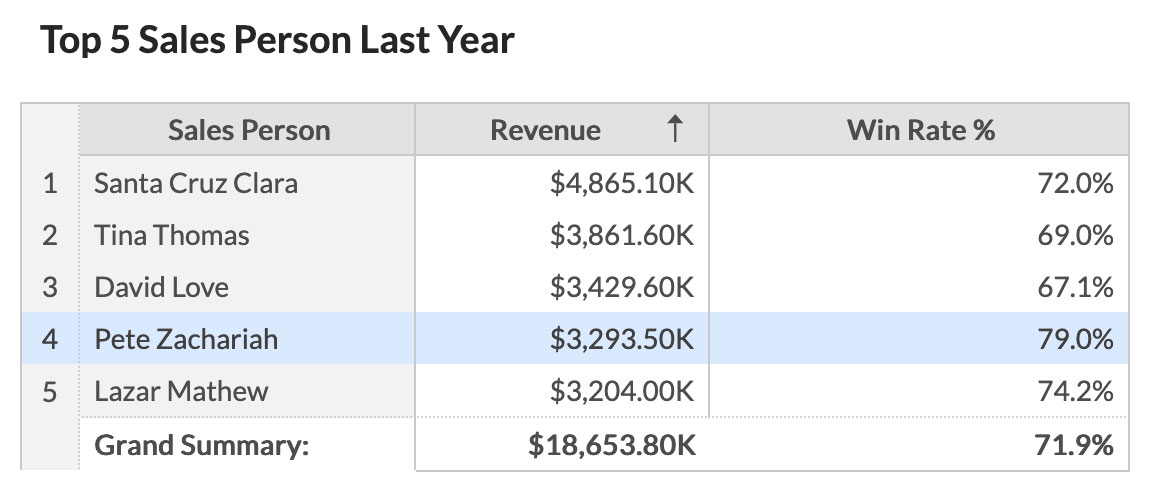Click the $3,861.60K revenue value
The width and height of the screenshot is (1150, 497).
tap(621, 236)
